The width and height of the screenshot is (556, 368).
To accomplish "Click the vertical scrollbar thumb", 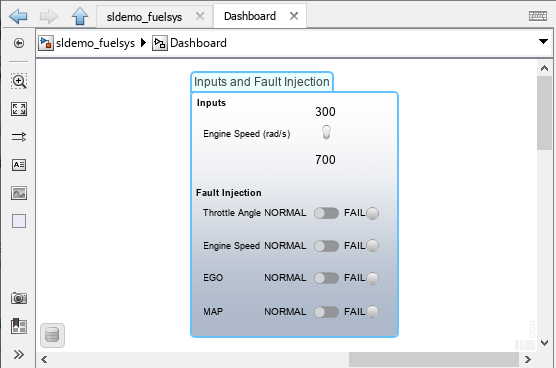I will point(544,113).
